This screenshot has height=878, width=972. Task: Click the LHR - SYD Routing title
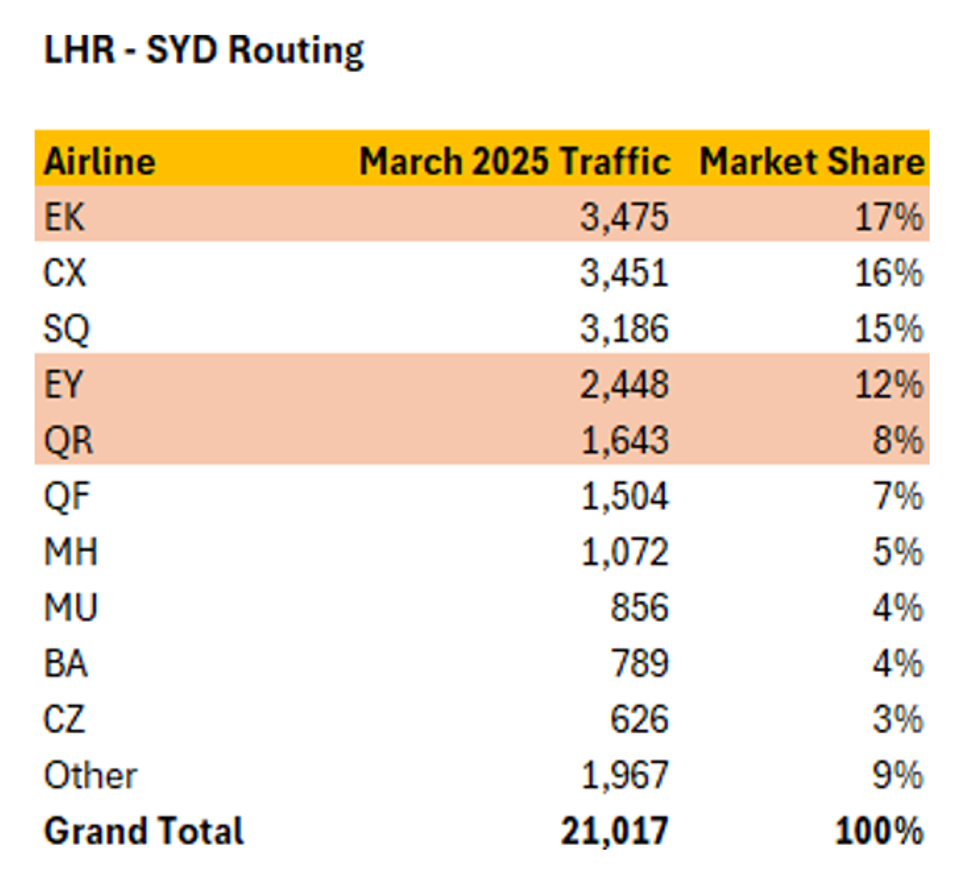[x=204, y=51]
